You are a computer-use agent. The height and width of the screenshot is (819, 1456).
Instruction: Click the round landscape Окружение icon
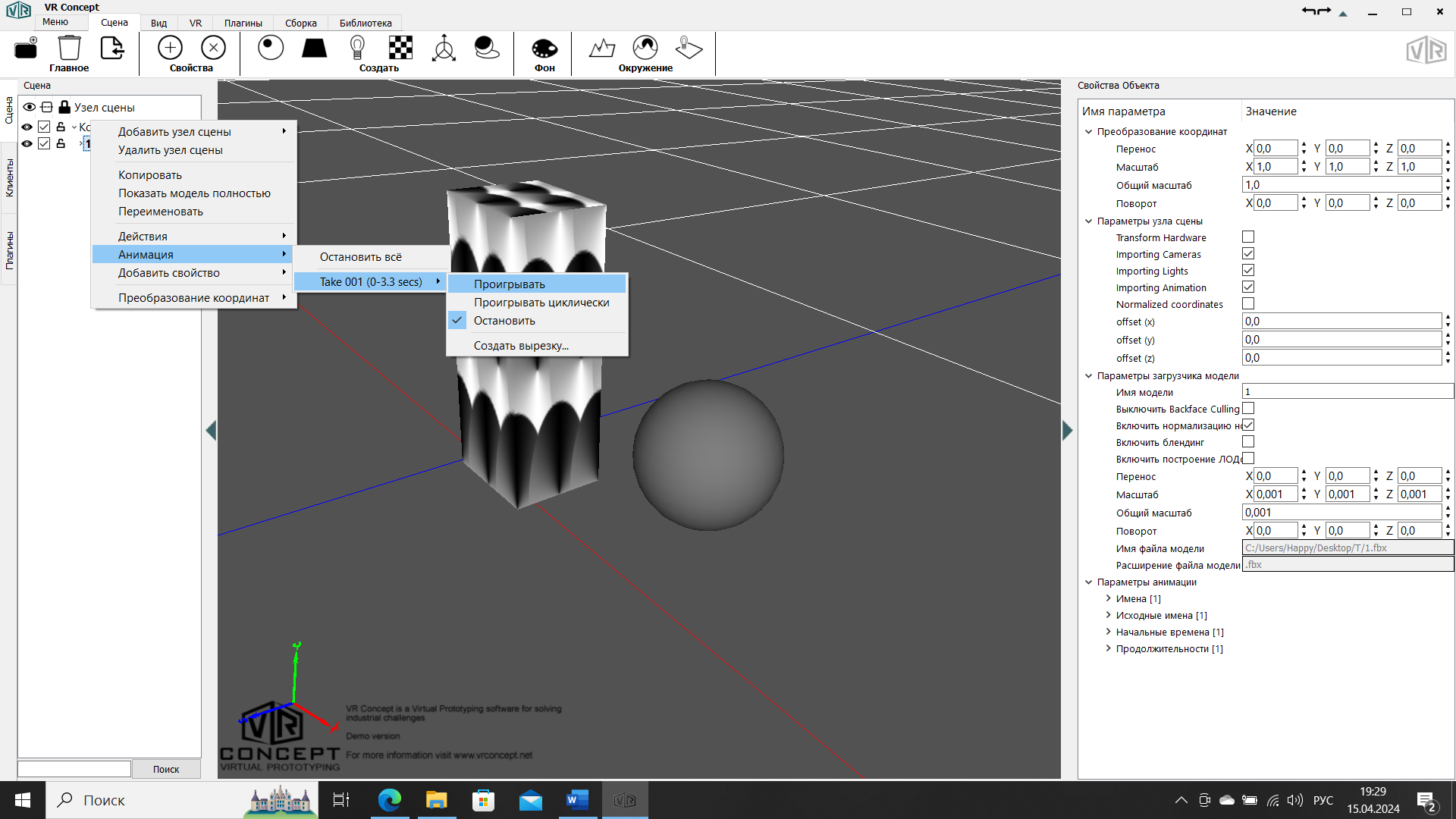pos(645,48)
